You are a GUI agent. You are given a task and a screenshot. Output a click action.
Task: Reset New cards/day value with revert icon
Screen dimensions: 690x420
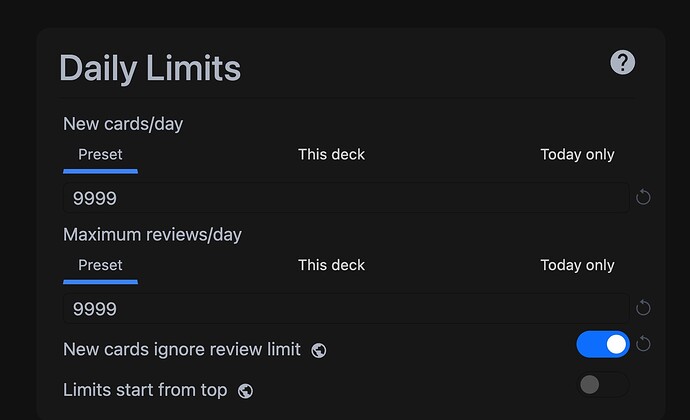(643, 197)
